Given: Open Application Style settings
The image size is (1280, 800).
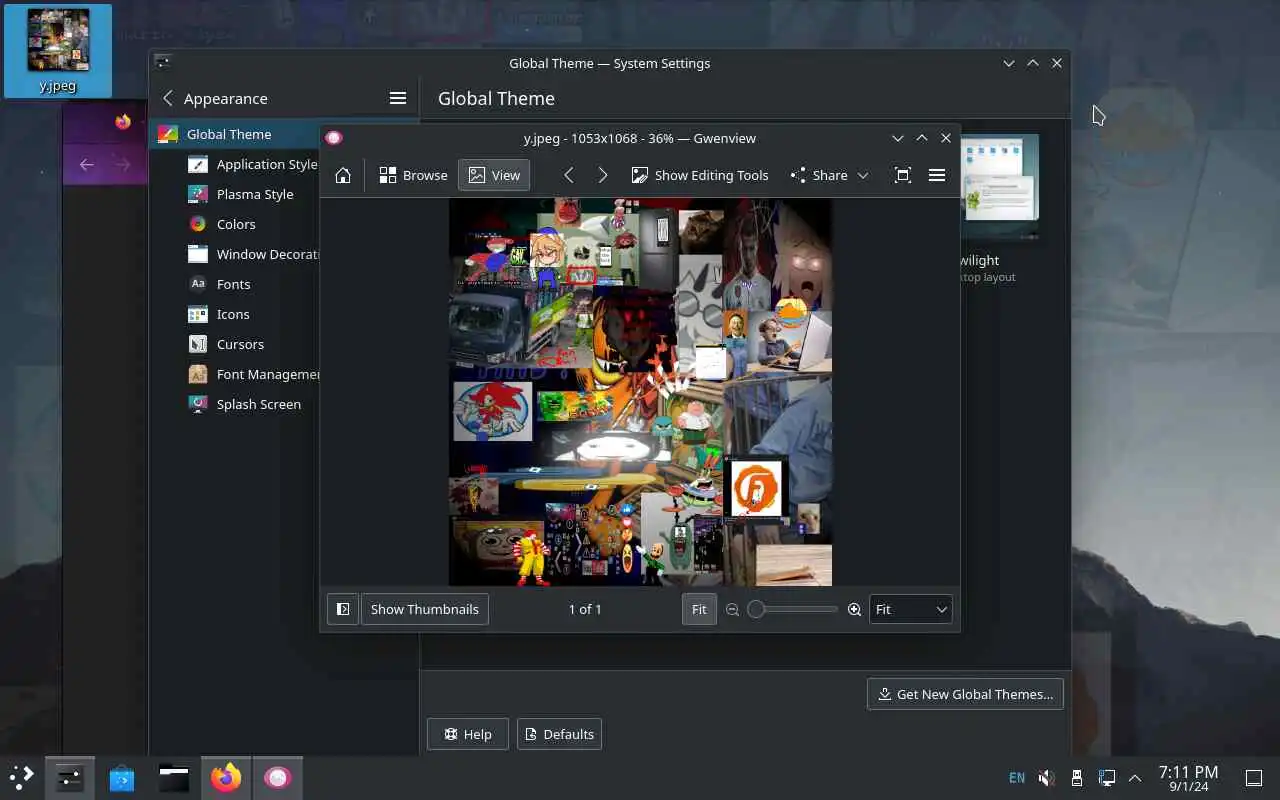Looking at the screenshot, I should [253, 164].
